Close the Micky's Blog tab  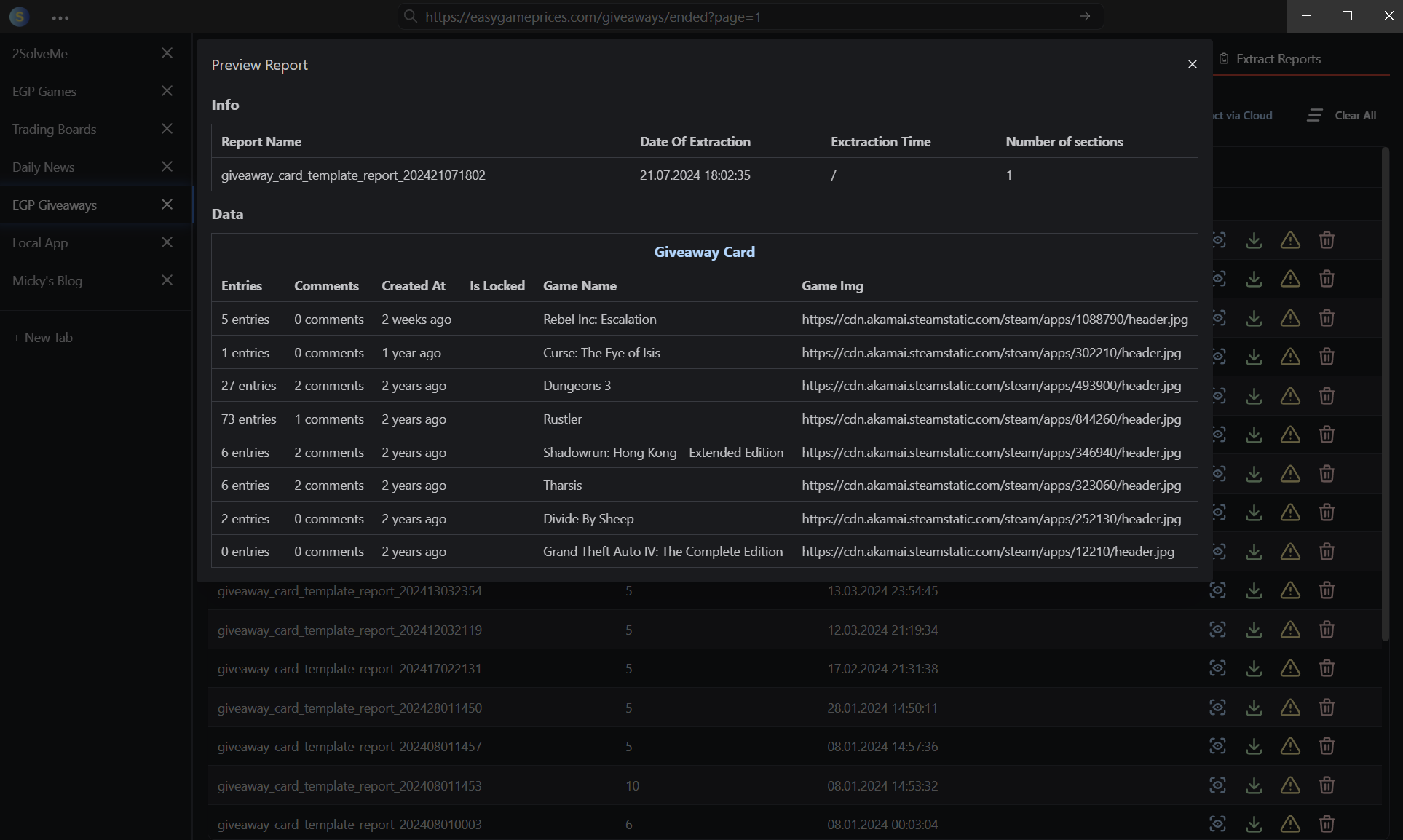(x=167, y=280)
